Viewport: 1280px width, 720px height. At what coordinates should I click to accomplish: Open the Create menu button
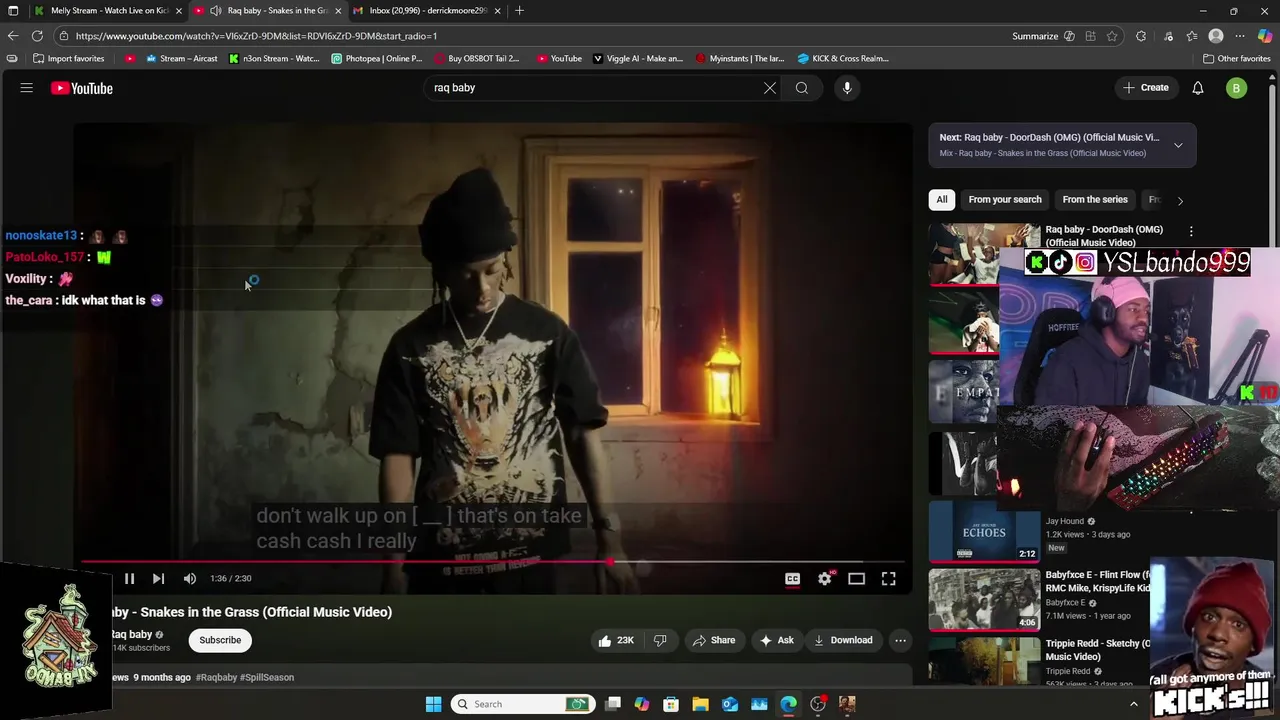[x=1146, y=88]
